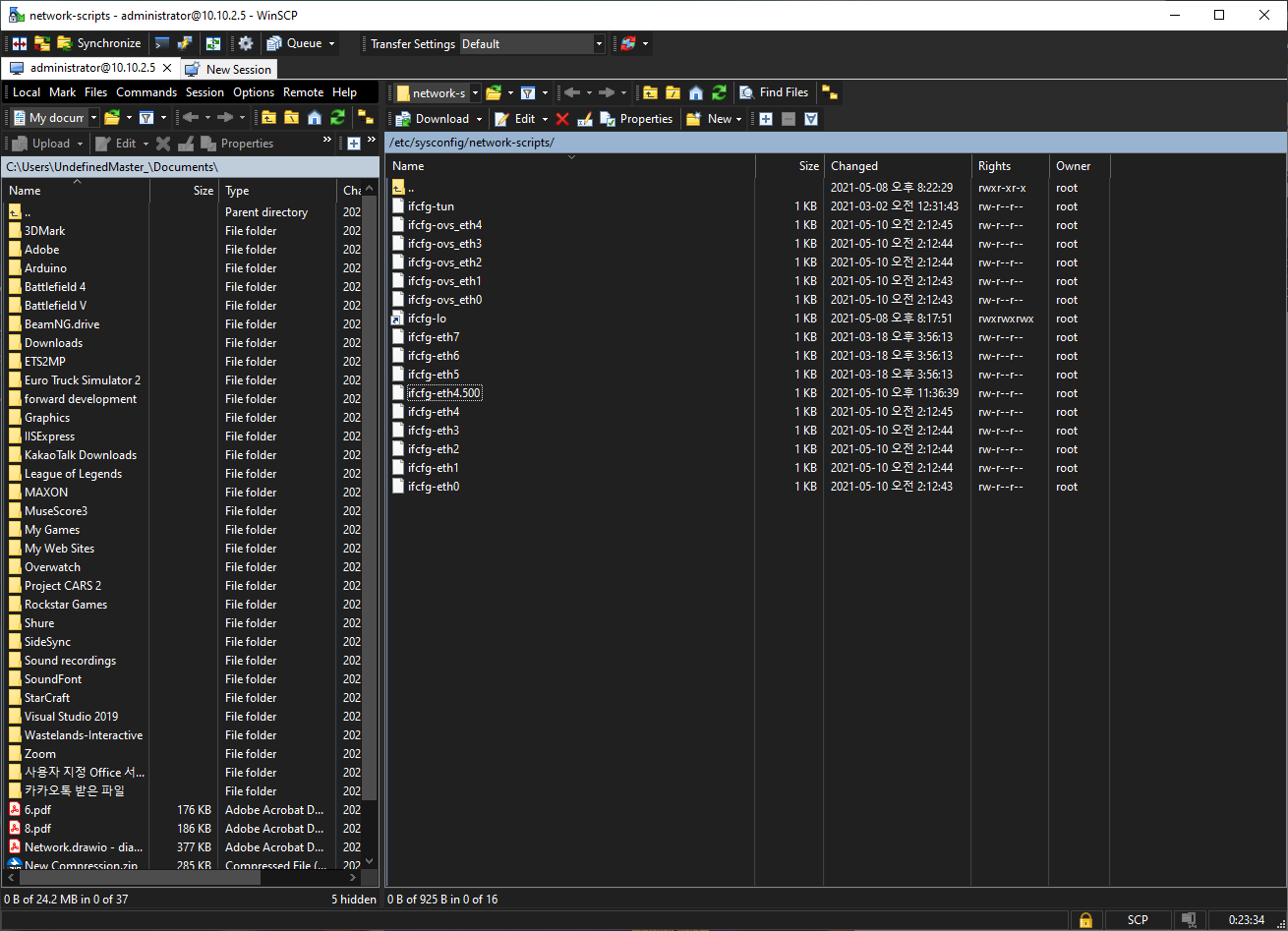This screenshot has width=1288, height=931.
Task: Click the local panel open directory icon
Action: [112, 118]
